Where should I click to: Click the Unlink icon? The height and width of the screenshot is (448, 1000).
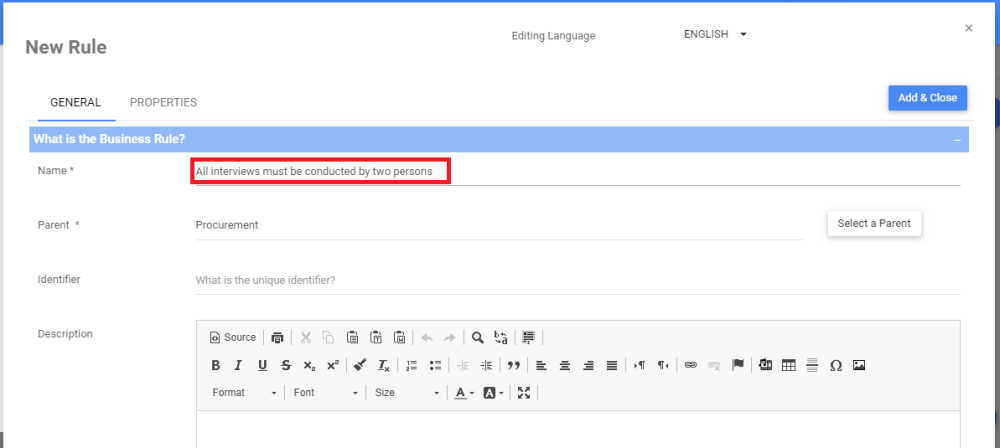[x=714, y=366]
